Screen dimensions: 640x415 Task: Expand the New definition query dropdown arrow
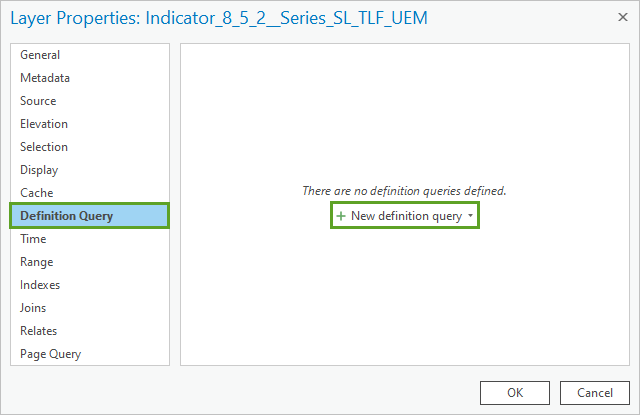point(470,216)
